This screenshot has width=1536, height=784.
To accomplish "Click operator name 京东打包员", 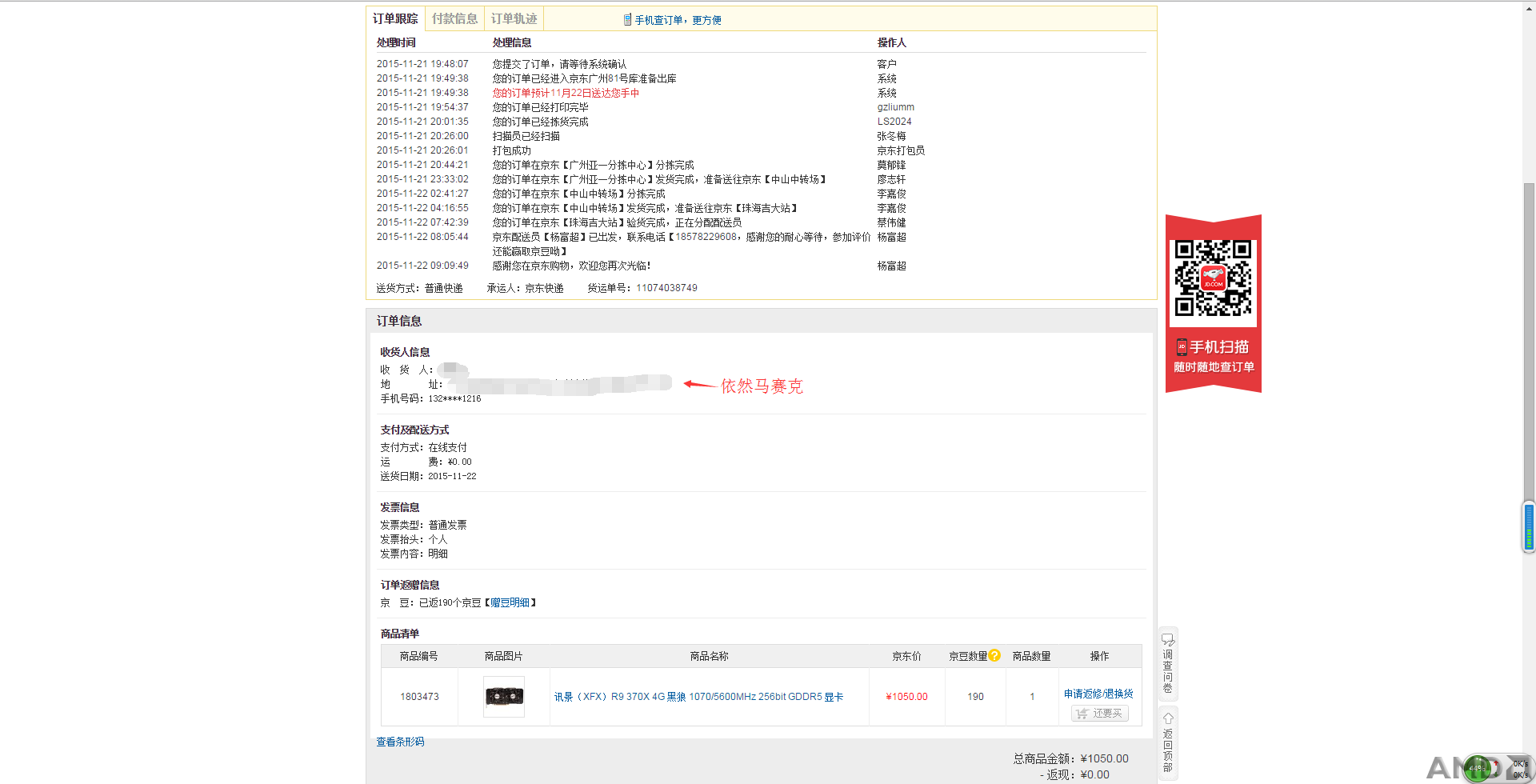I will 901,150.
